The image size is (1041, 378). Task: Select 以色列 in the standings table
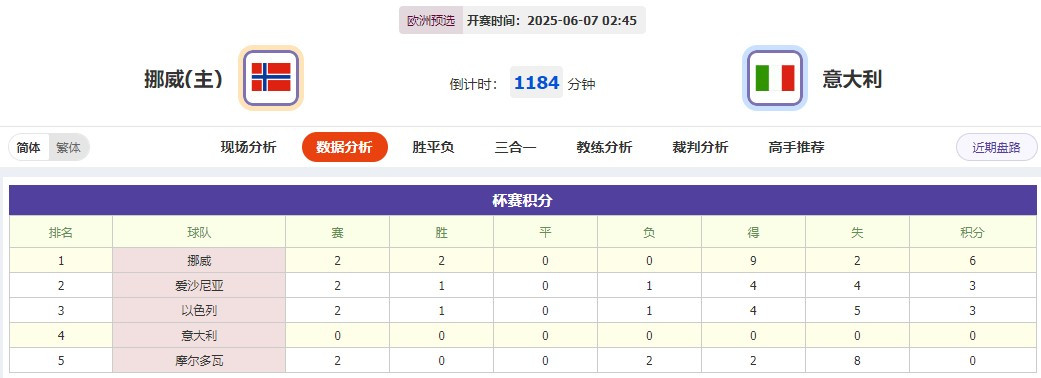(x=199, y=311)
